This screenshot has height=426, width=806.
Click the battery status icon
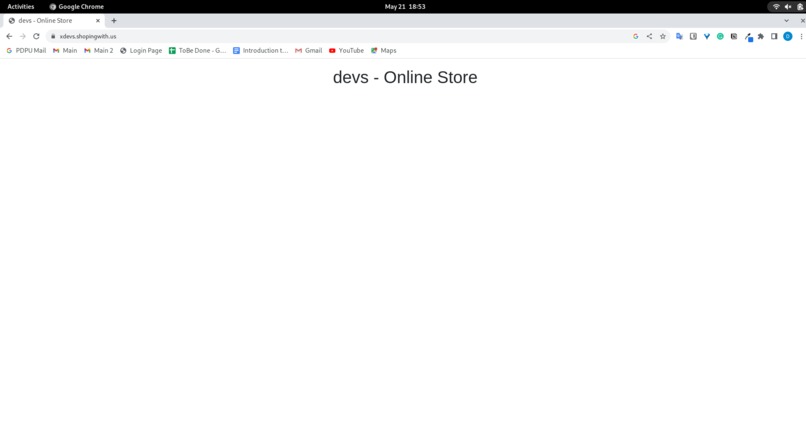(800, 7)
